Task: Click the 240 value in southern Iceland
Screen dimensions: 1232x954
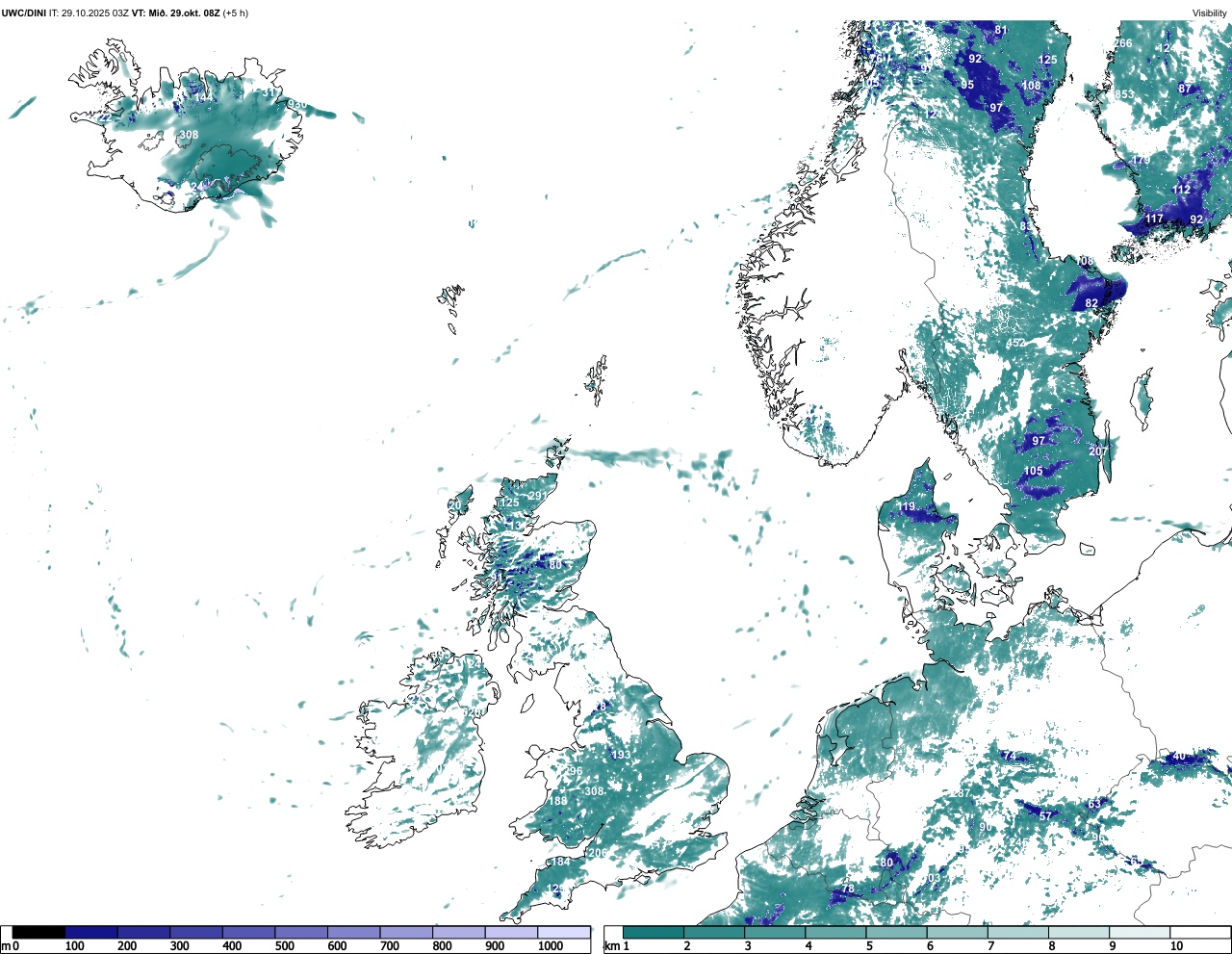Action: [199, 187]
